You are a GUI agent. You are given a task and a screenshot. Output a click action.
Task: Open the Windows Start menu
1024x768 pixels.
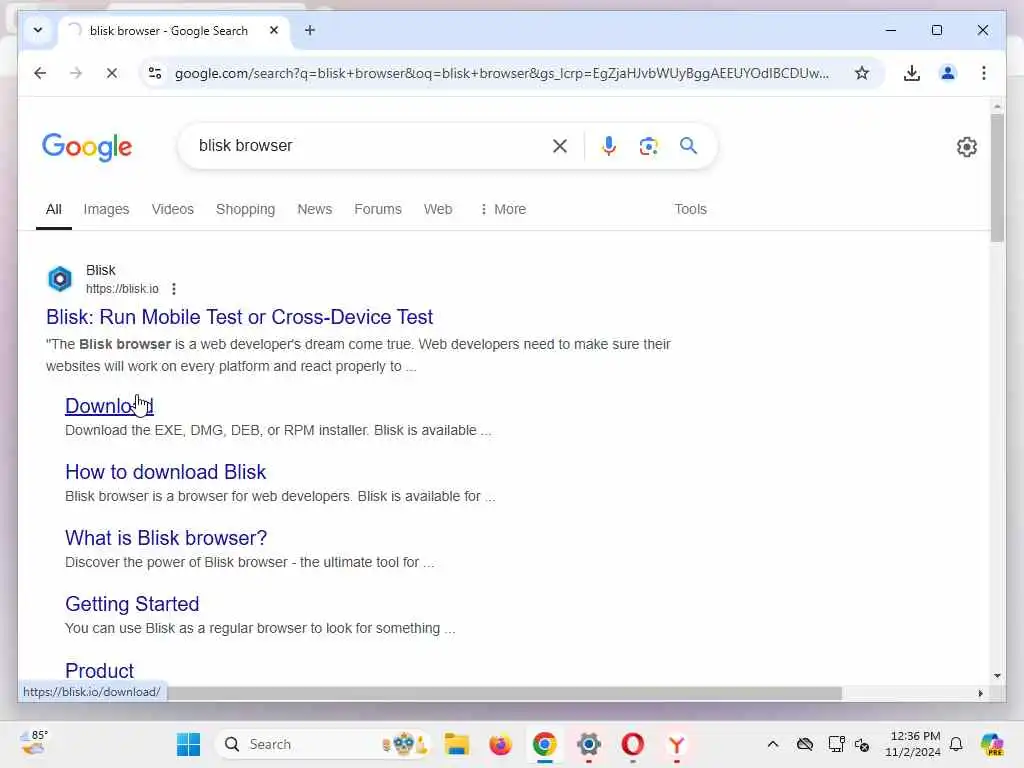point(189,744)
